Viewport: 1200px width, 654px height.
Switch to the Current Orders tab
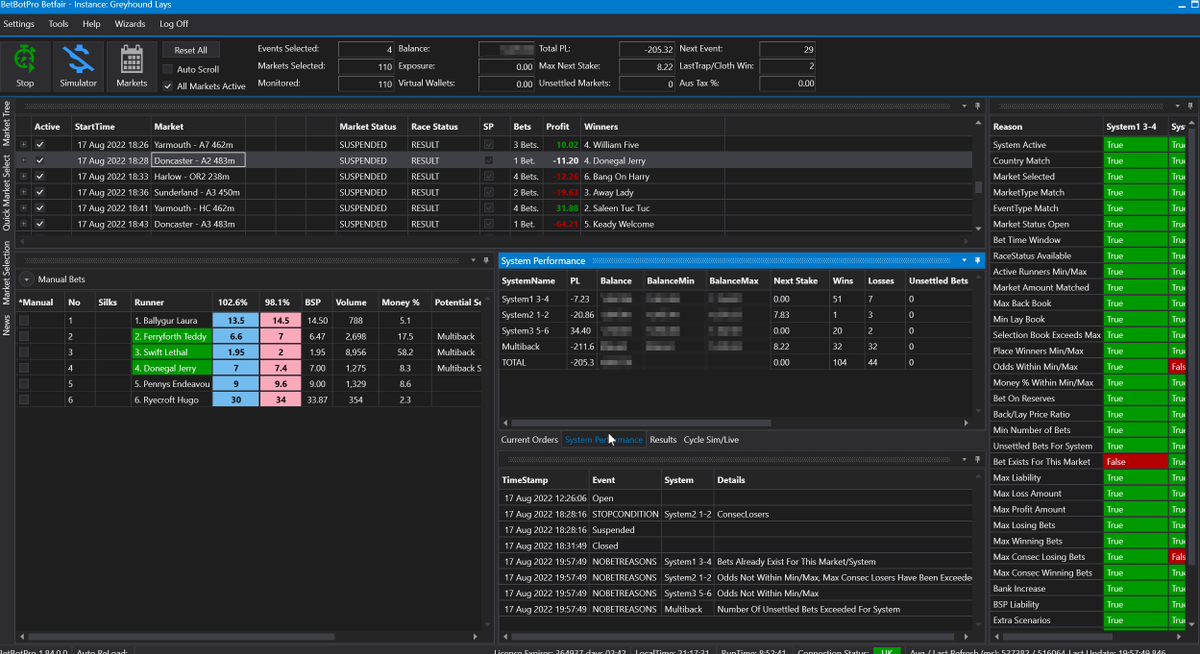tap(529, 439)
